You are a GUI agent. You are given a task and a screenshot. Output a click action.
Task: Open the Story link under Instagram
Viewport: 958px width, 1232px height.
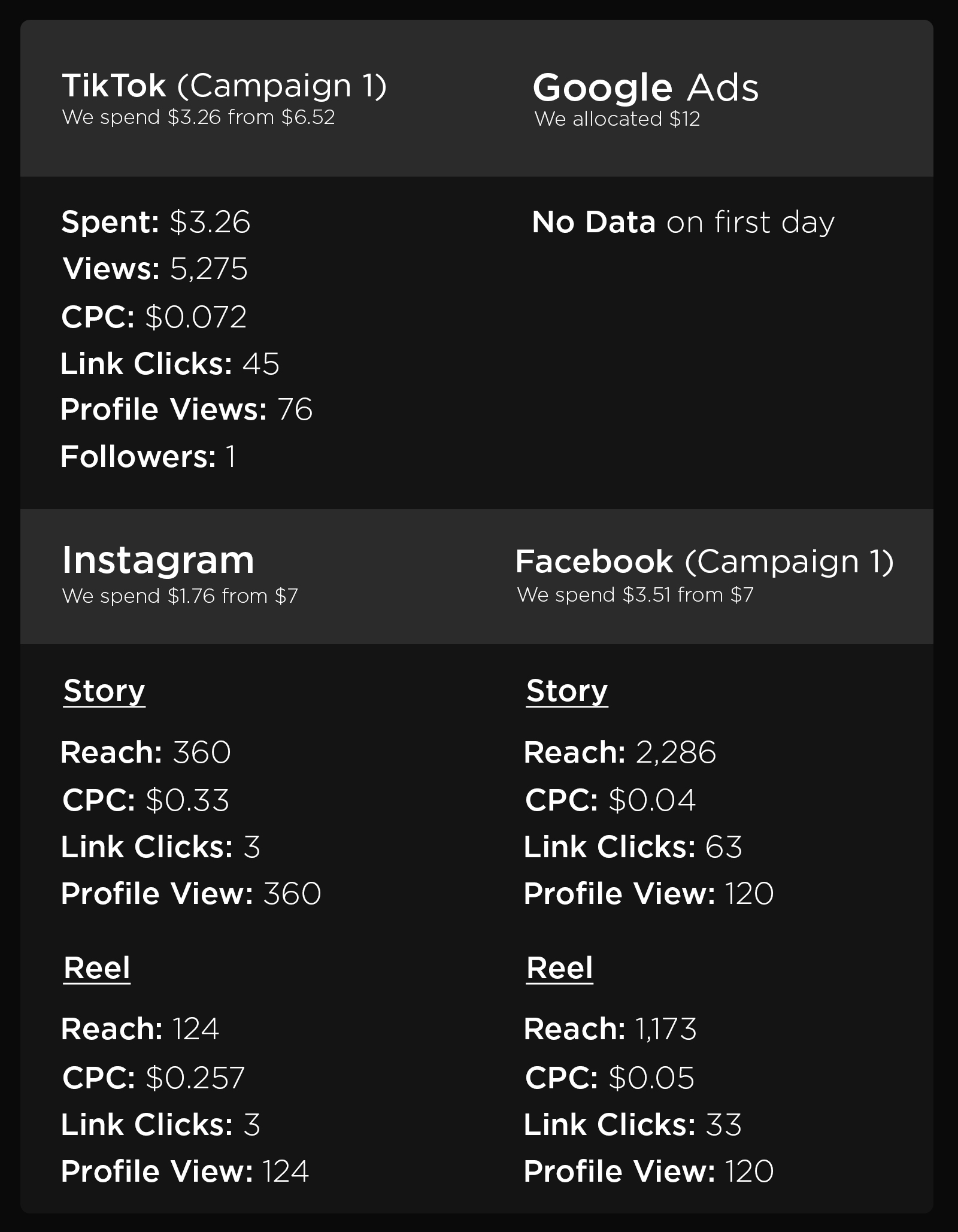pos(104,691)
